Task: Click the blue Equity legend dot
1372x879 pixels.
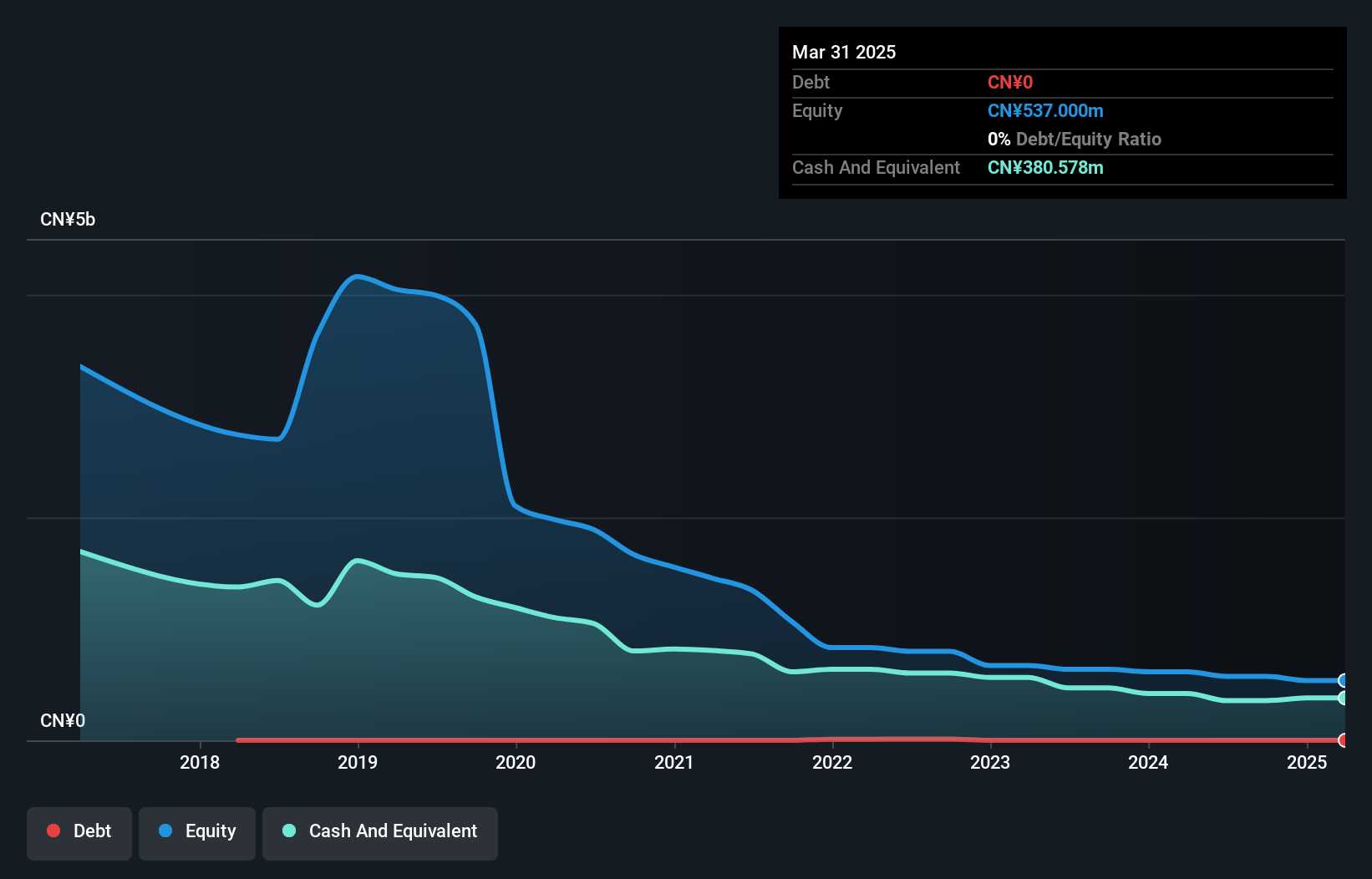Action: (x=167, y=831)
